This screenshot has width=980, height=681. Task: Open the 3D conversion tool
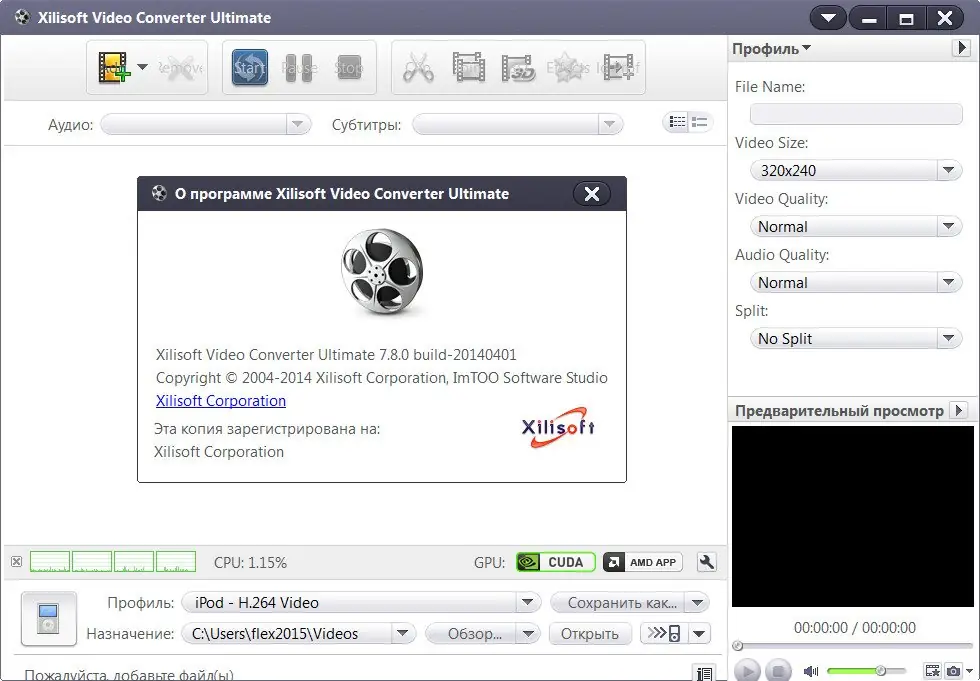[519, 67]
